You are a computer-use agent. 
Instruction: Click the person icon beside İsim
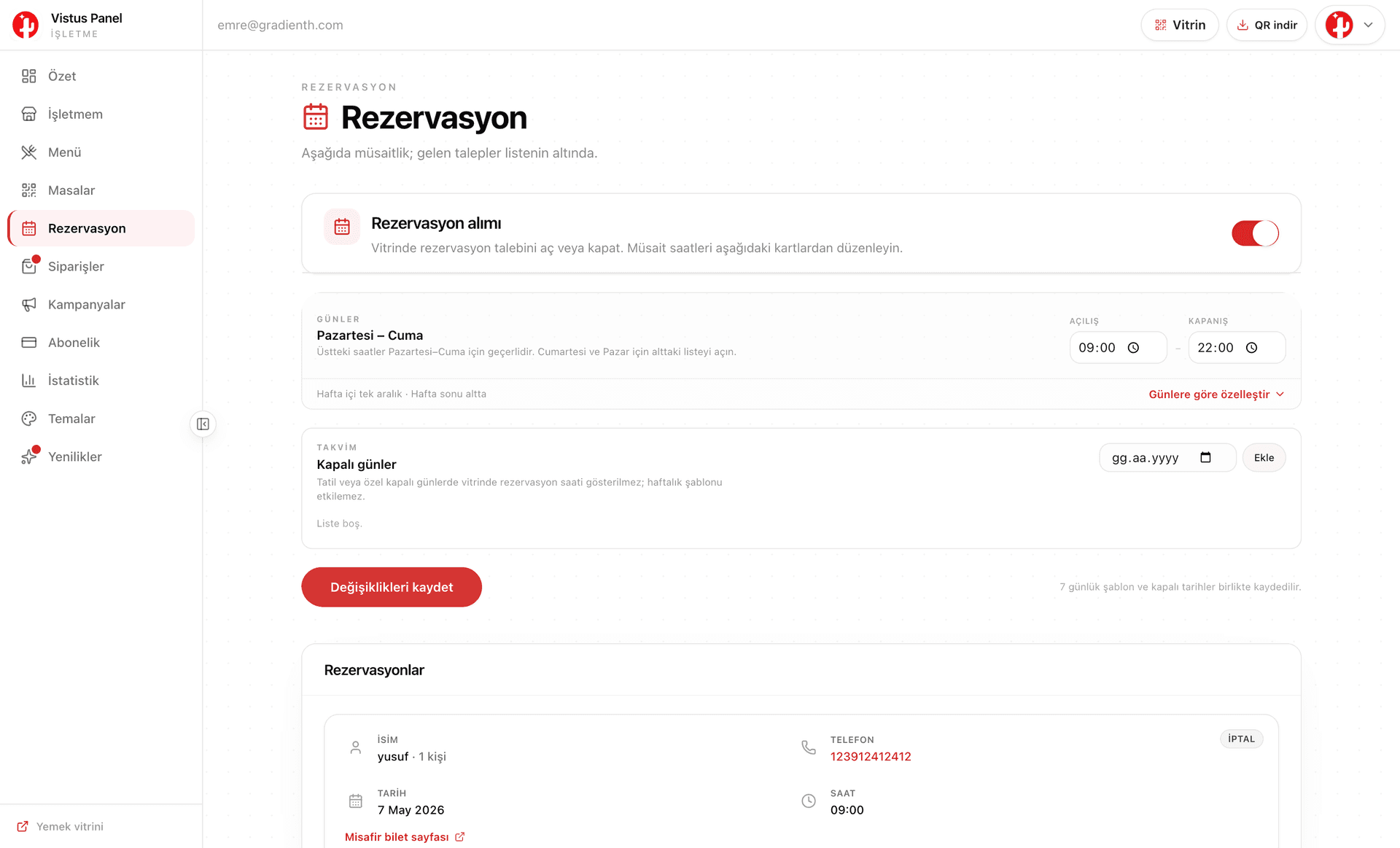coord(356,747)
